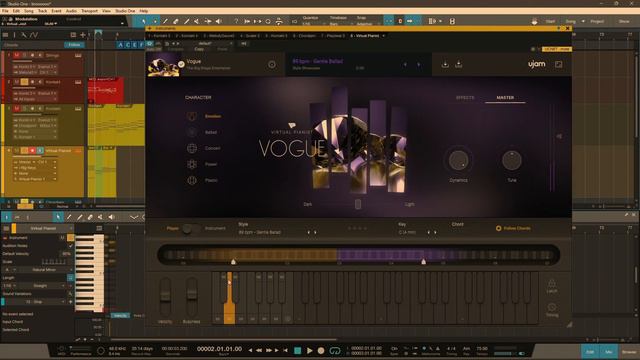Screen dimensions: 640x360
Task: Click the Tune knob
Action: click(x=512, y=160)
